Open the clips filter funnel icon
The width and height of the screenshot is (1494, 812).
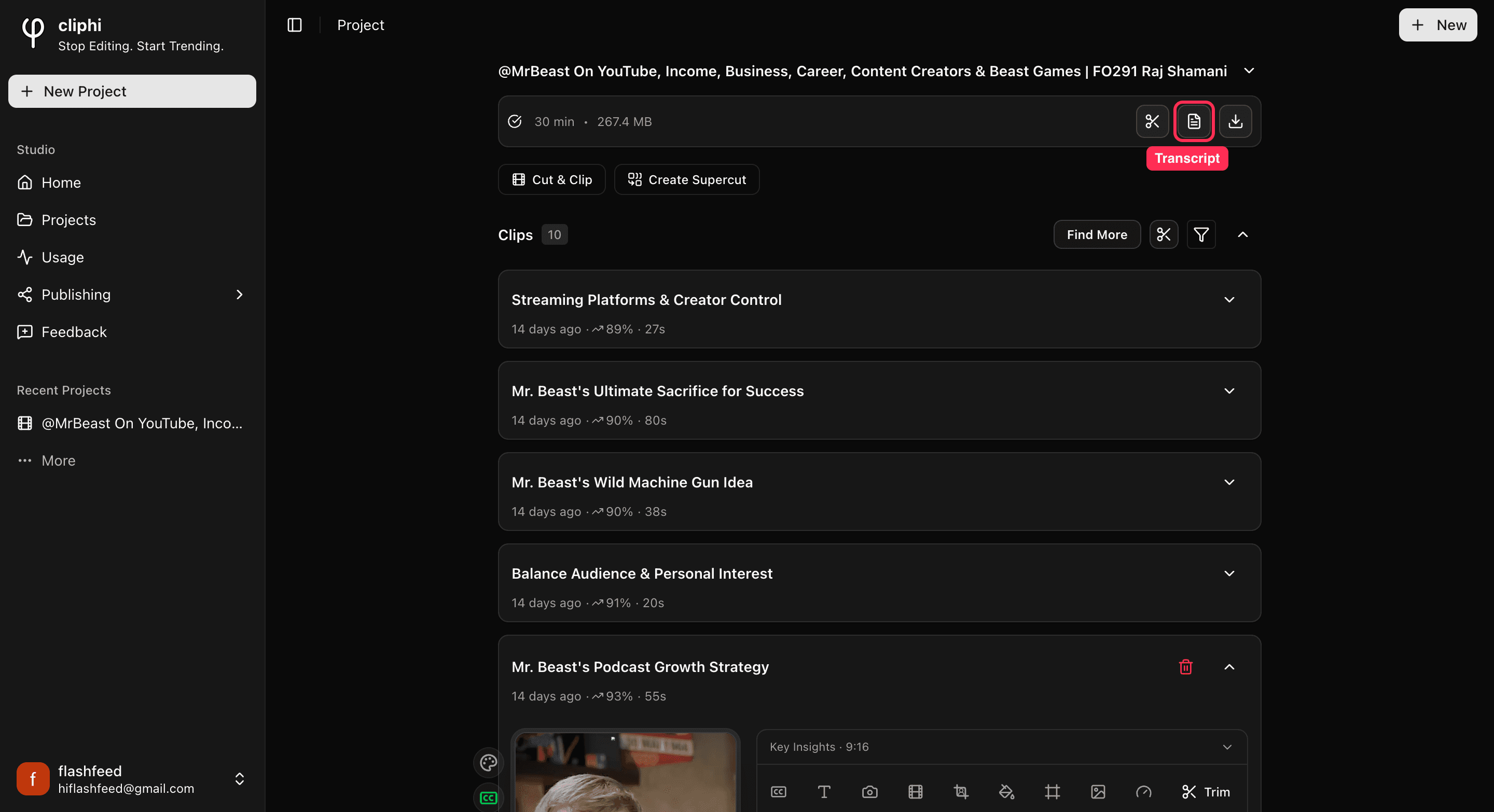pyautogui.click(x=1201, y=235)
